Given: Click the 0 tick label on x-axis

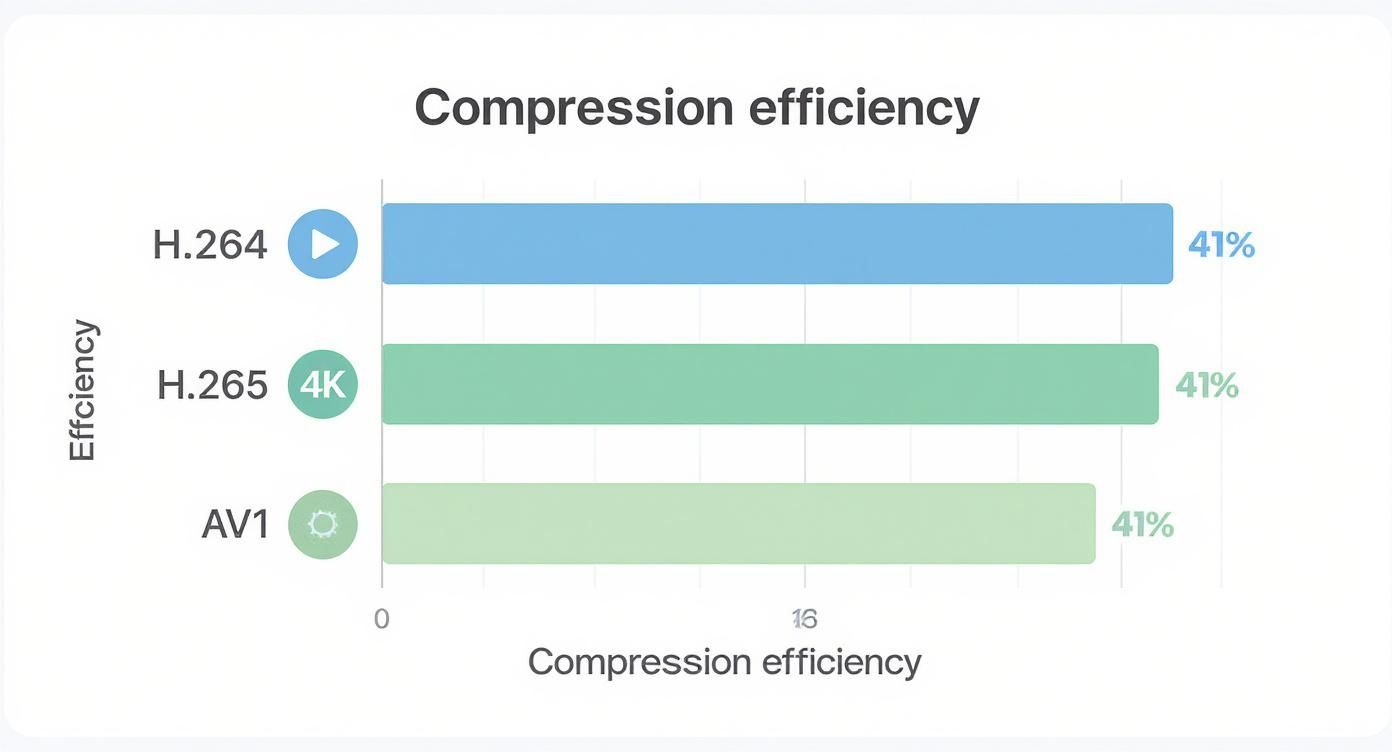Looking at the screenshot, I should 381,619.
